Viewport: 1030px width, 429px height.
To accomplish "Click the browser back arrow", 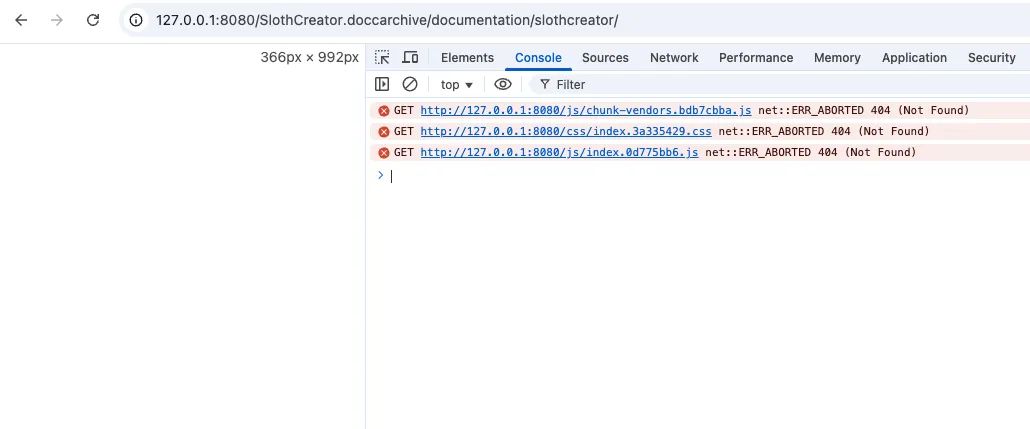I will click(21, 20).
